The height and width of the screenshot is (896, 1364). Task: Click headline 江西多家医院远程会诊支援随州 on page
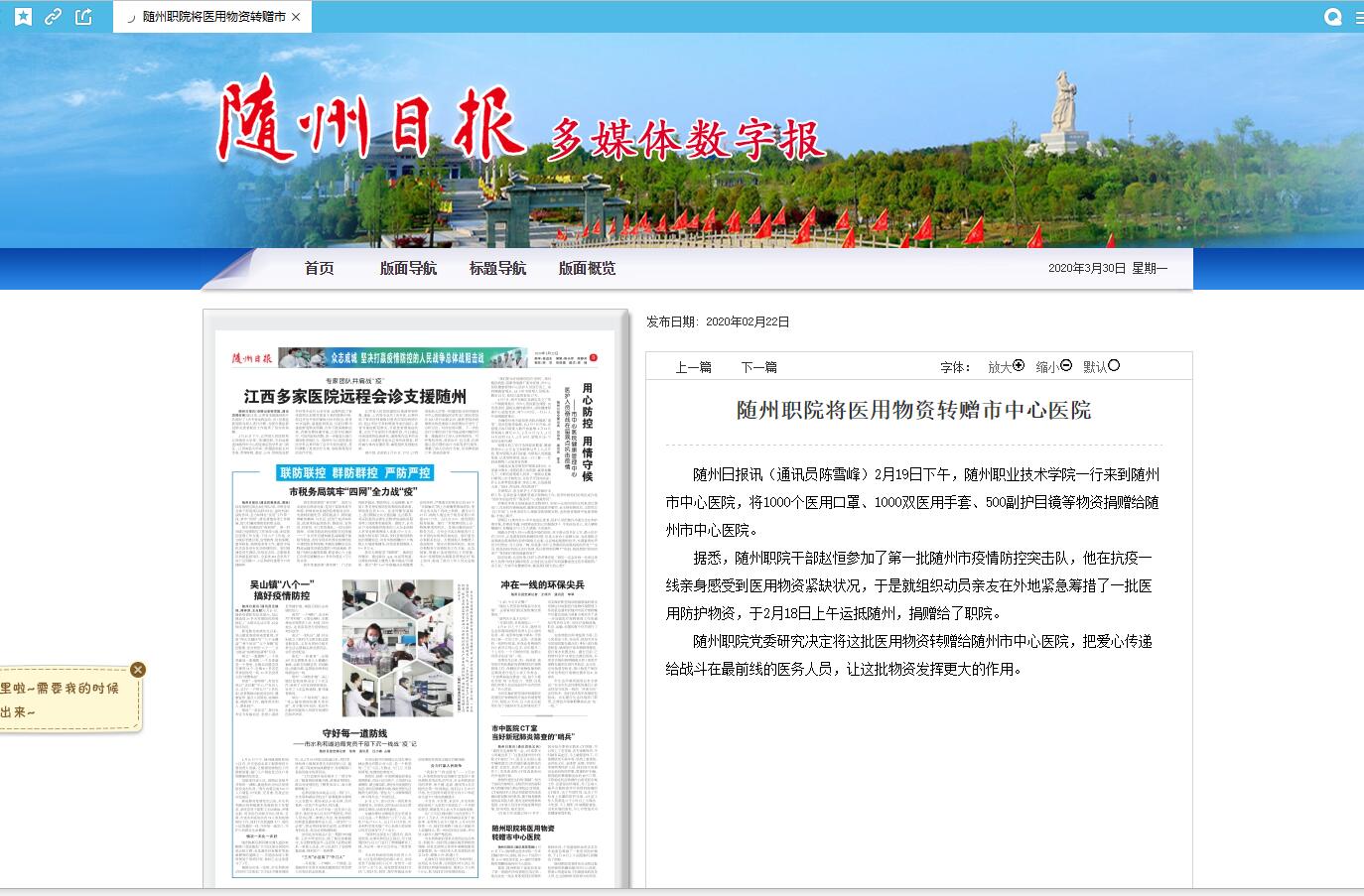tap(354, 396)
